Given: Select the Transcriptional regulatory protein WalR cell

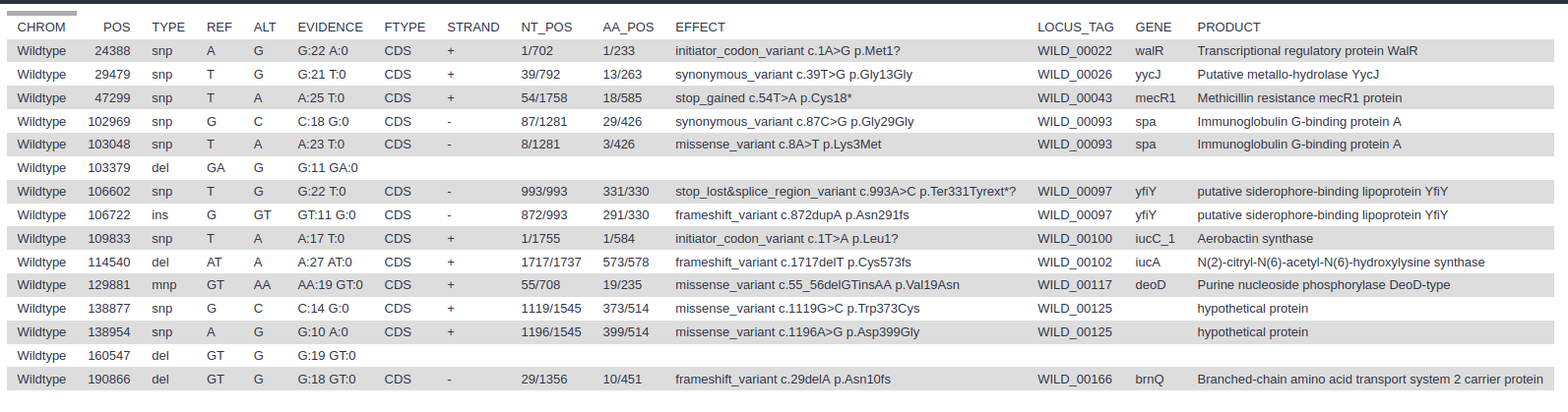Looking at the screenshot, I should [1306, 51].
